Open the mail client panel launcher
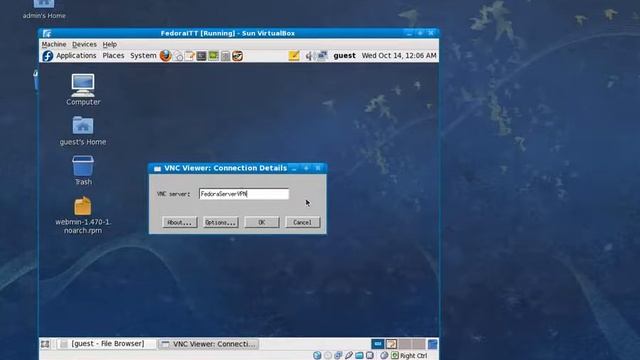640x360 pixels. (x=178, y=56)
